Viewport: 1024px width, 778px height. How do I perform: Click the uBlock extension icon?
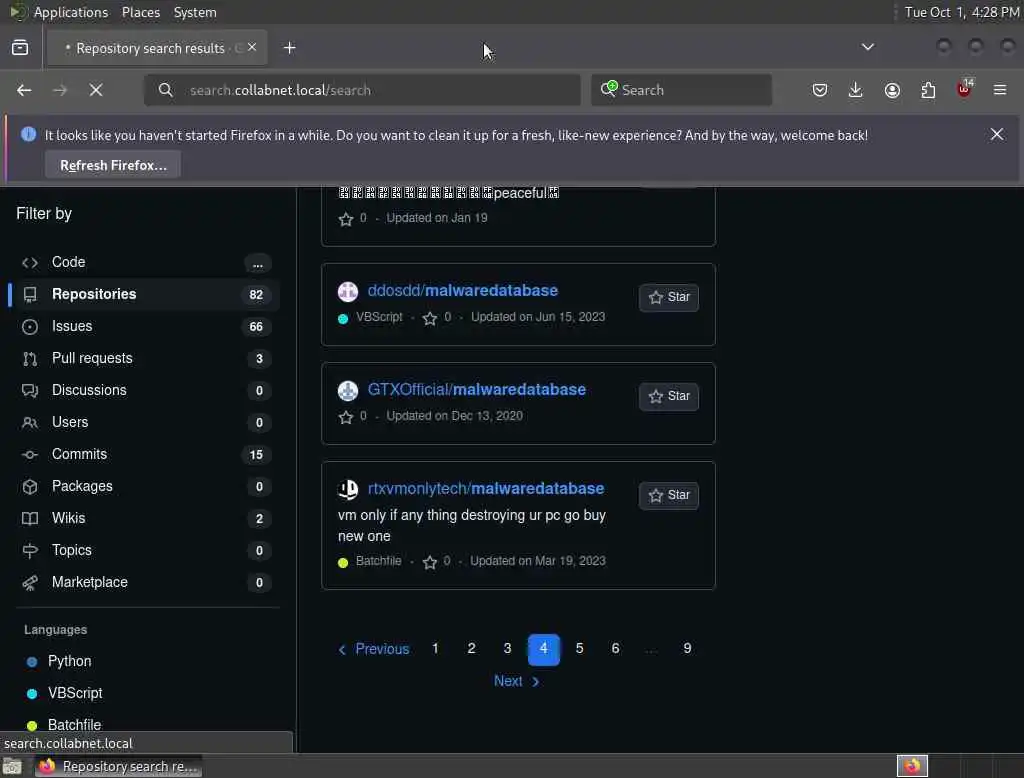tap(965, 89)
